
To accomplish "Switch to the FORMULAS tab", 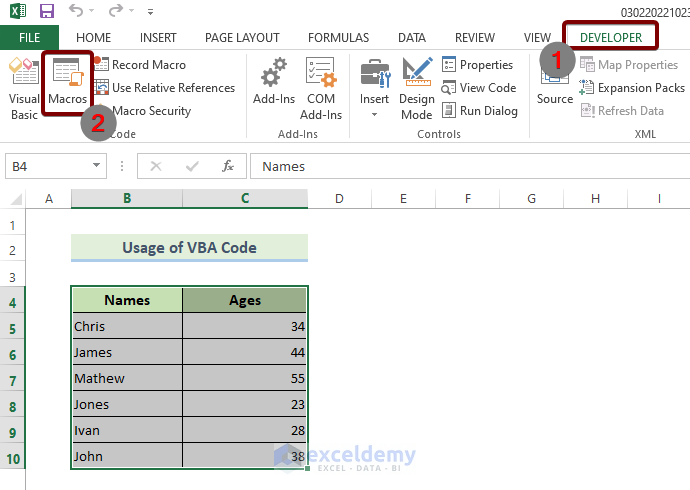I will pyautogui.click(x=338, y=38).
